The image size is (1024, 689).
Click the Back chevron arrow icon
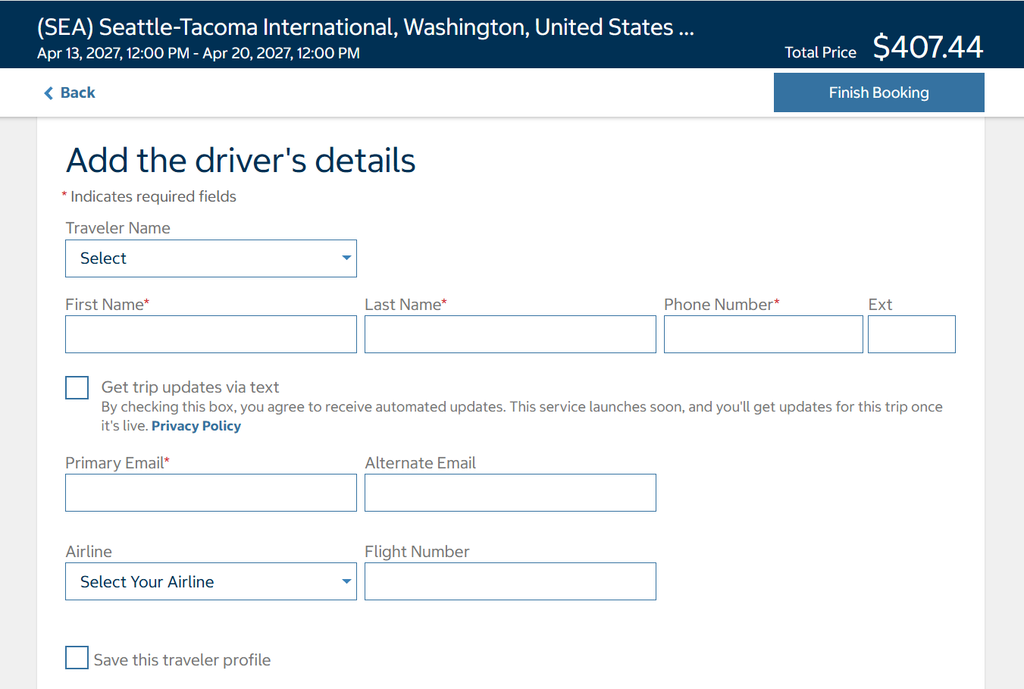(48, 93)
